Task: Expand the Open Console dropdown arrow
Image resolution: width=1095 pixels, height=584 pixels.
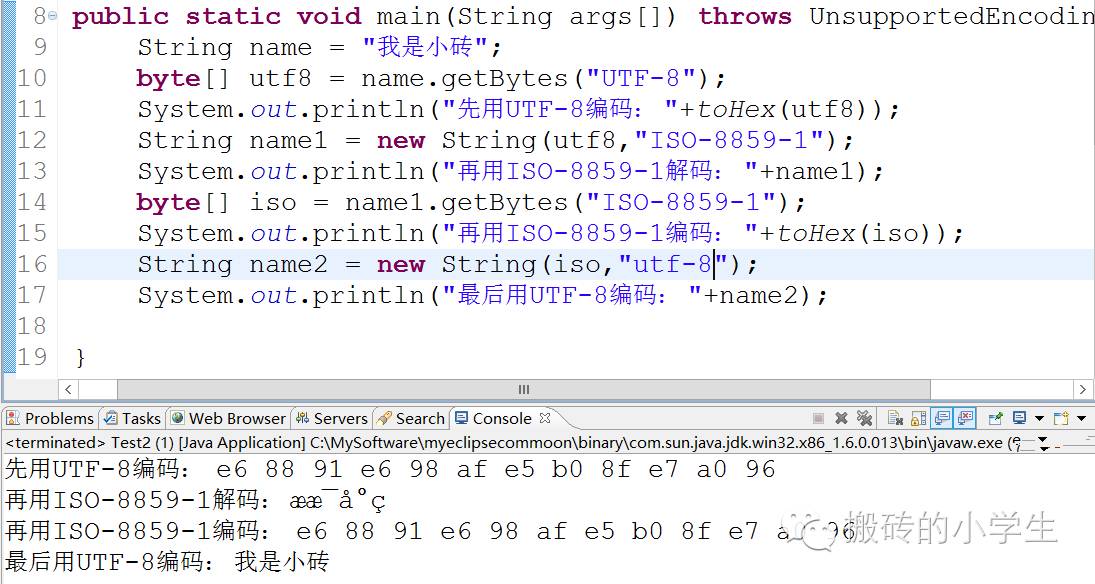Action: [x=1081, y=418]
